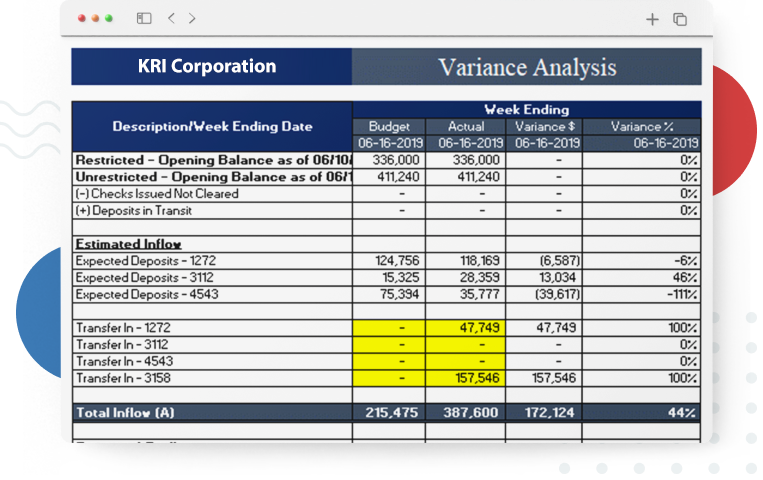The image size is (763, 480).
Task: Select the KRI Corporation title cell
Action: point(212,66)
